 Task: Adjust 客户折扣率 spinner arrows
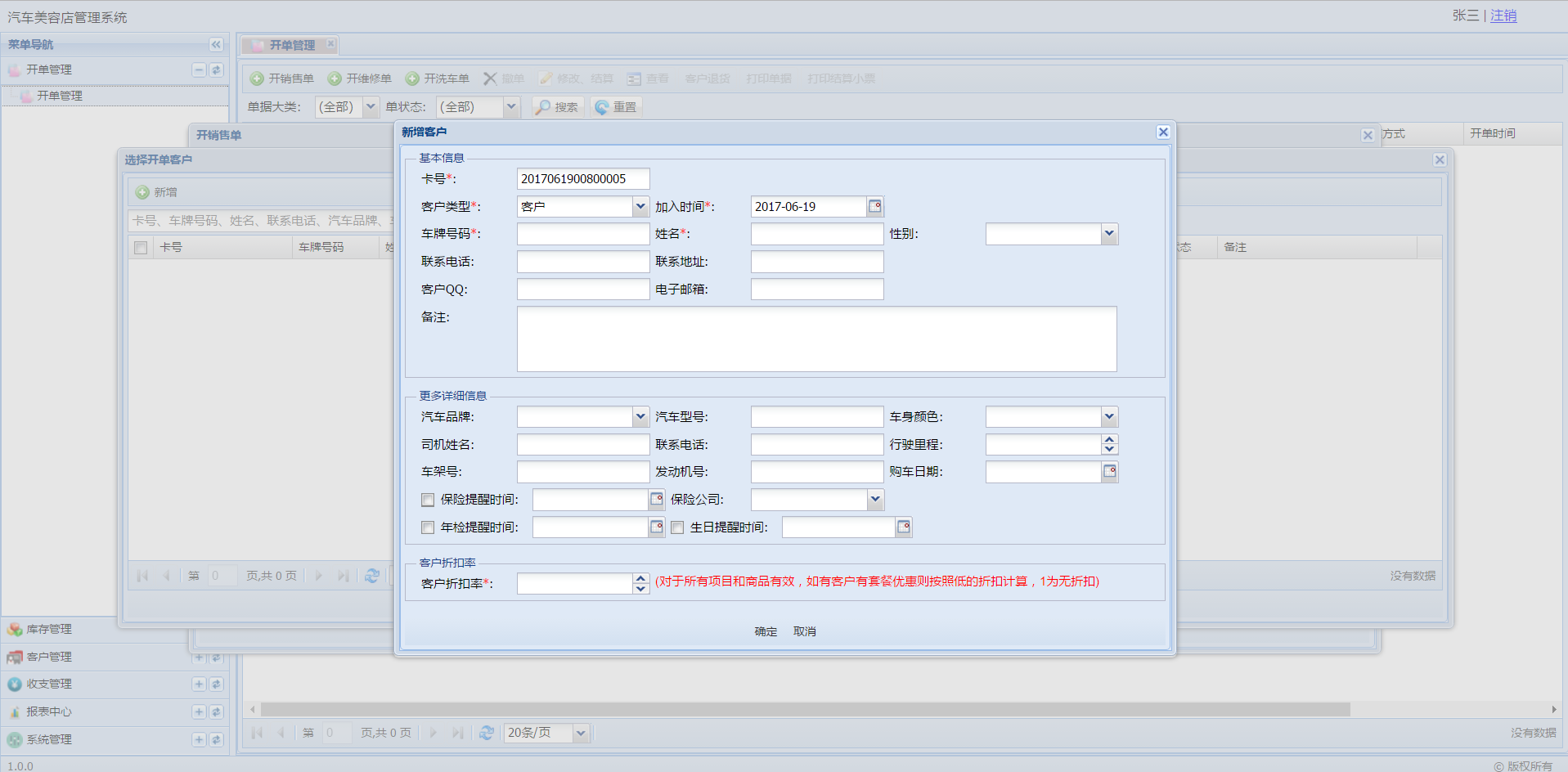[x=640, y=583]
